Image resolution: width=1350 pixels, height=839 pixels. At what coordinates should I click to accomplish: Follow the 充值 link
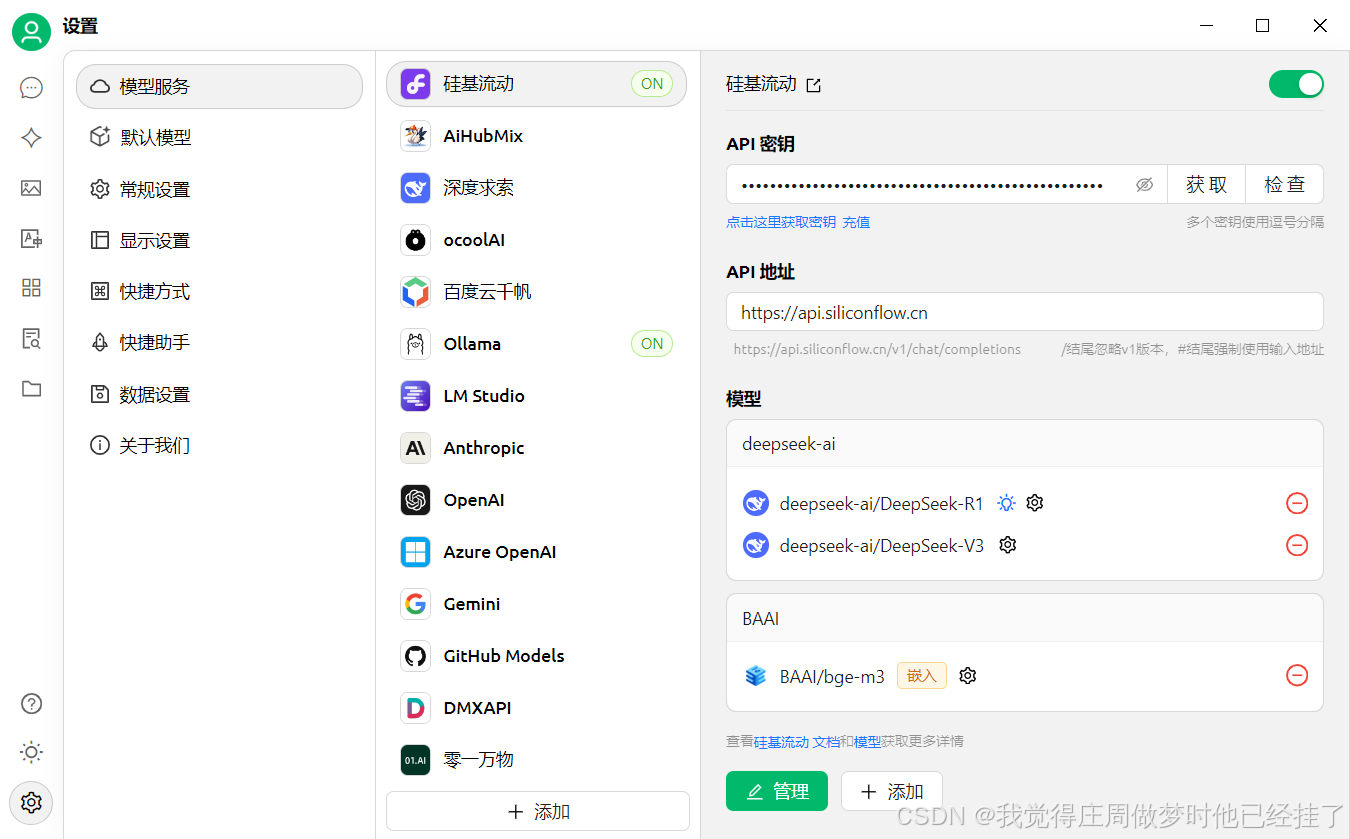[856, 222]
